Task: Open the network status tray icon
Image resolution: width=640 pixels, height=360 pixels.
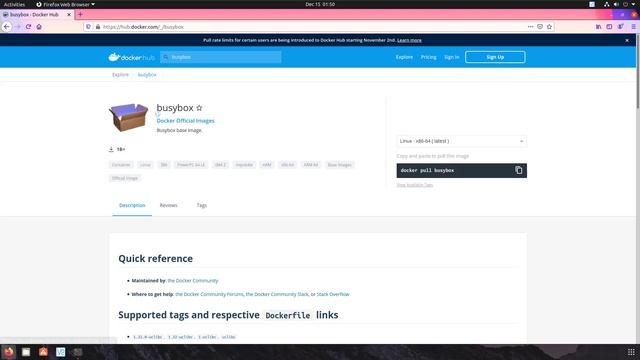Action: tap(607, 4)
